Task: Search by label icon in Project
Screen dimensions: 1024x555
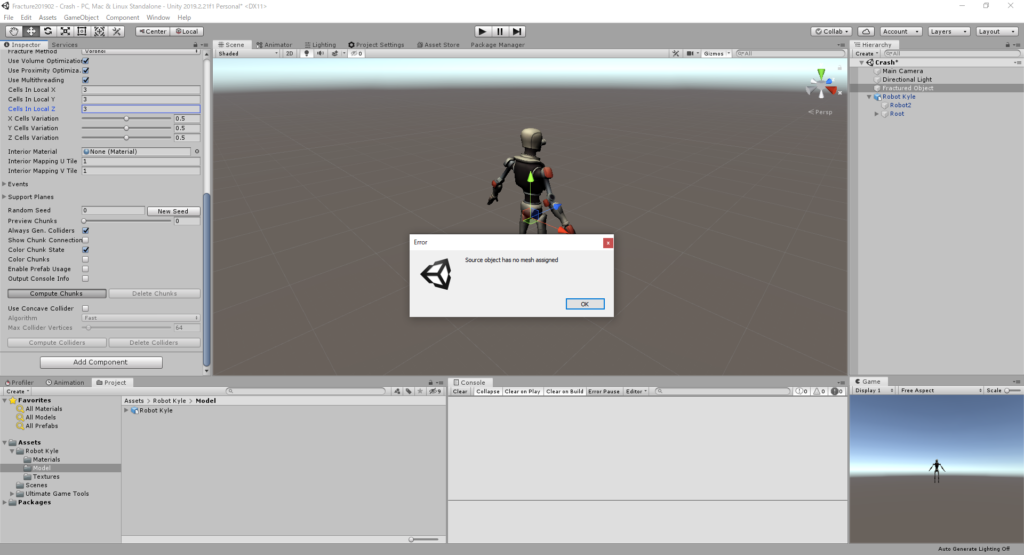Action: point(409,391)
